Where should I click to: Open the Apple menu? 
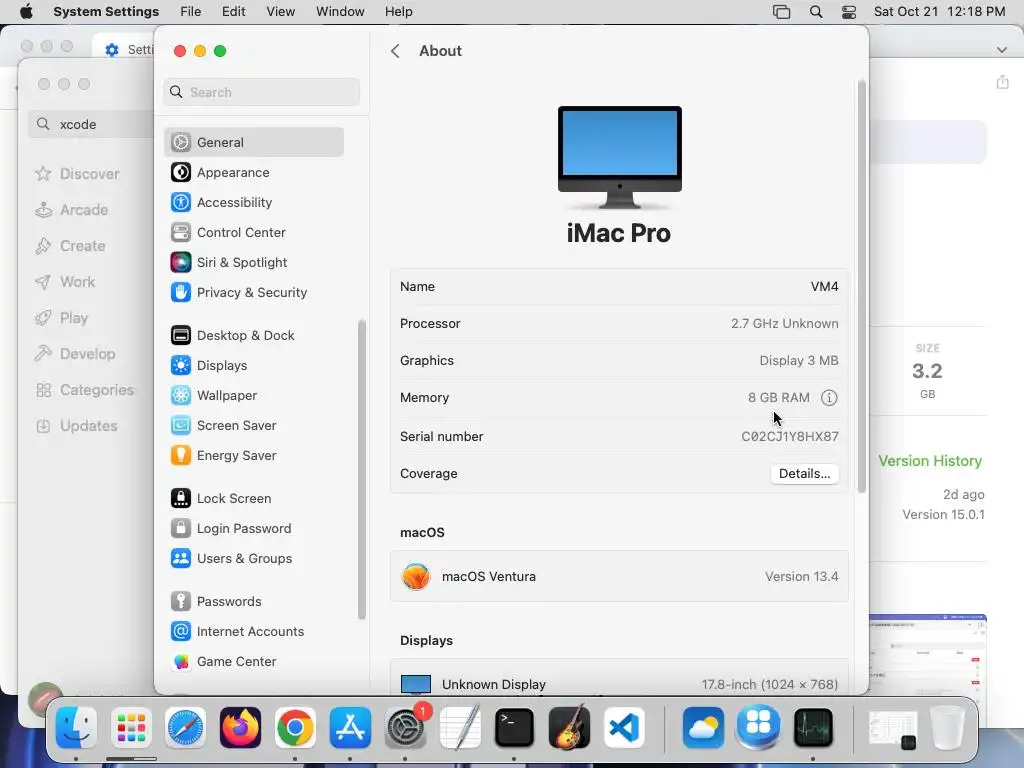click(x=26, y=12)
